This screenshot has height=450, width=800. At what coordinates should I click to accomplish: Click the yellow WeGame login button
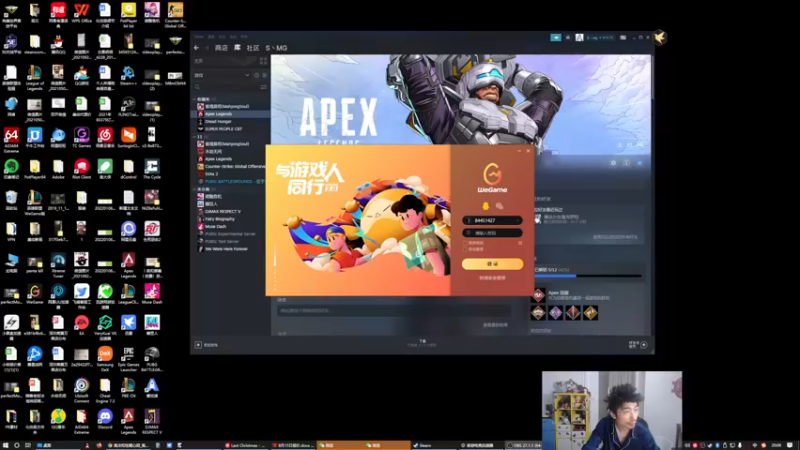pyautogui.click(x=492, y=264)
